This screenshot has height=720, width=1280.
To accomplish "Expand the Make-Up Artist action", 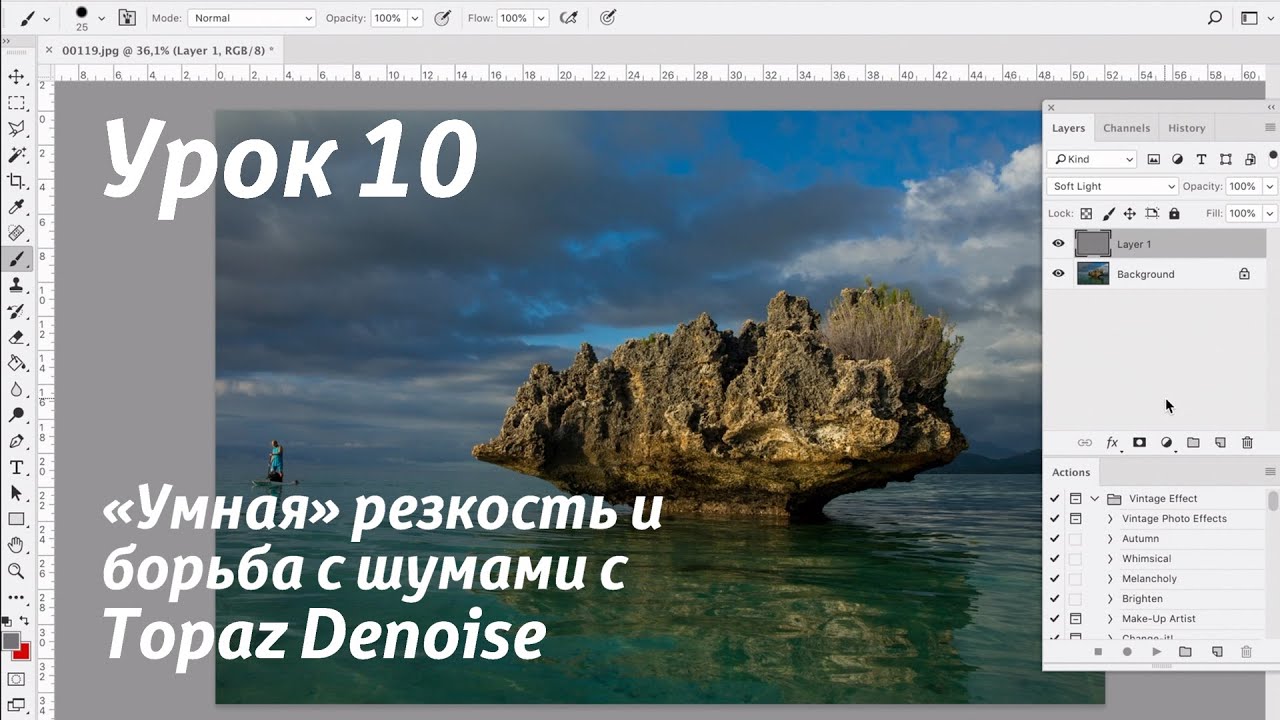I will [1110, 618].
